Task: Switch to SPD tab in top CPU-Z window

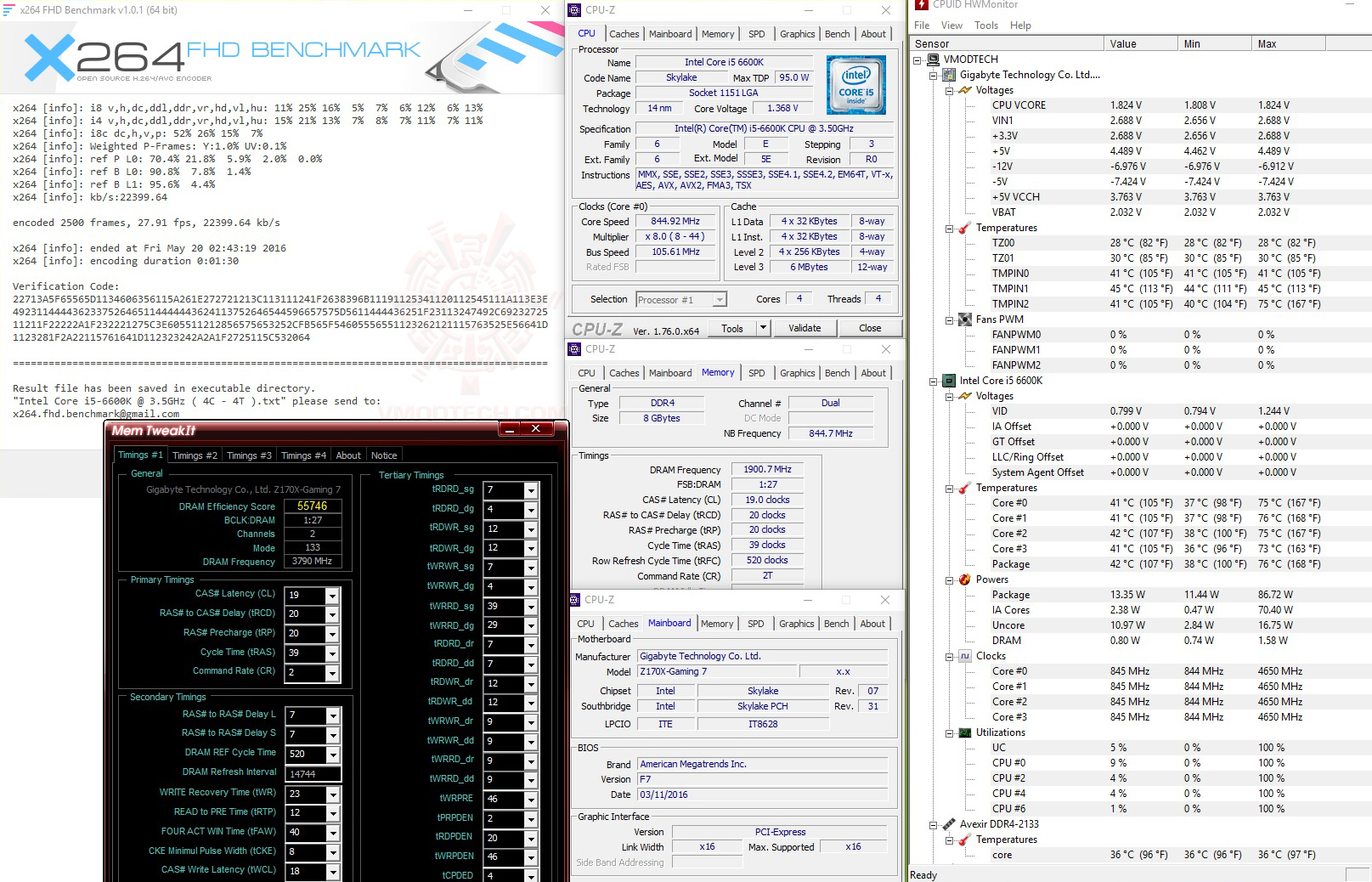Action: tap(756, 34)
